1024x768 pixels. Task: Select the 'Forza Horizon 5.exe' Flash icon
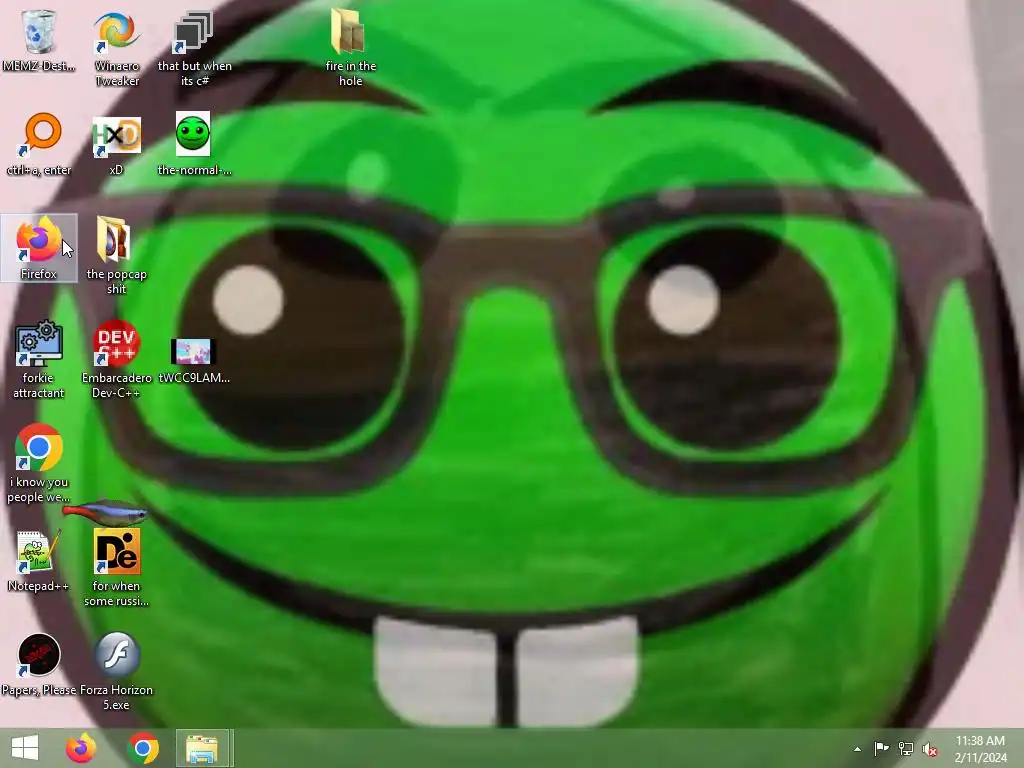116,671
